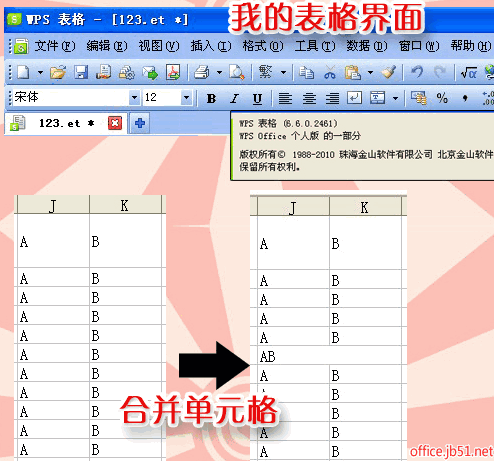Click into the font size field showing 12
The image size is (497, 461).
pyautogui.click(x=162, y=98)
